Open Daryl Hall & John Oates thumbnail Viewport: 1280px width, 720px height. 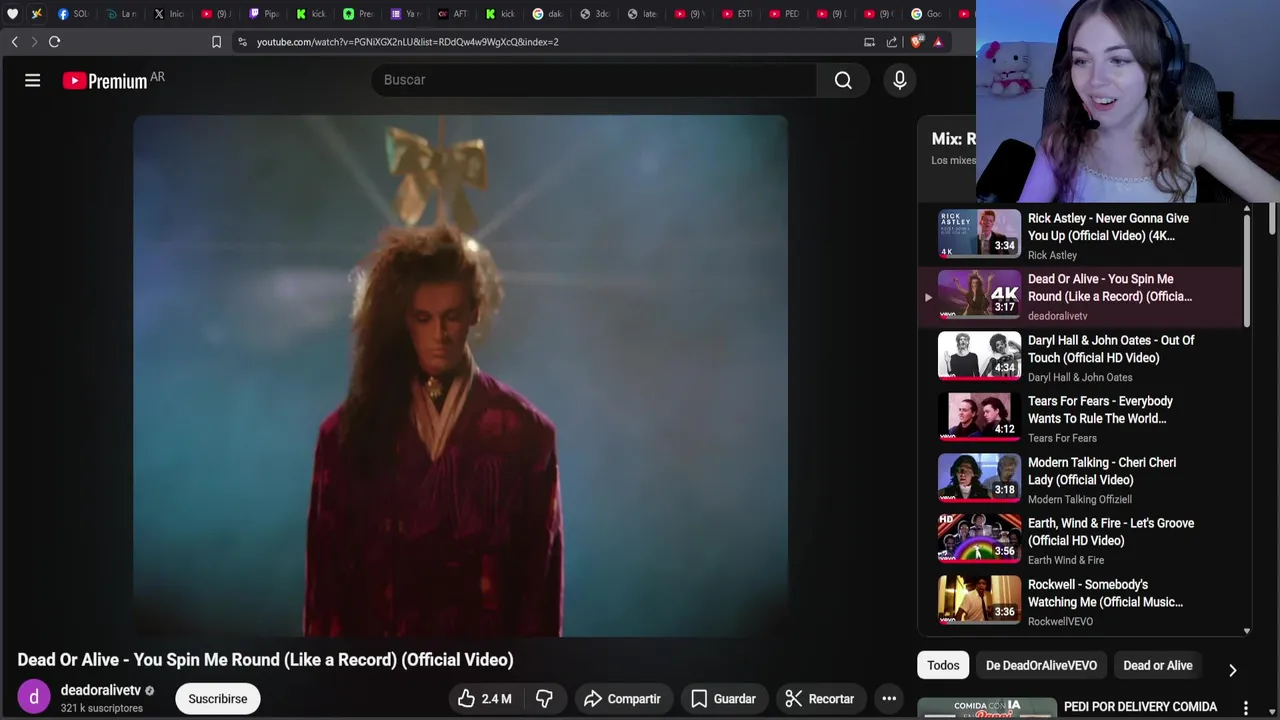coord(979,356)
